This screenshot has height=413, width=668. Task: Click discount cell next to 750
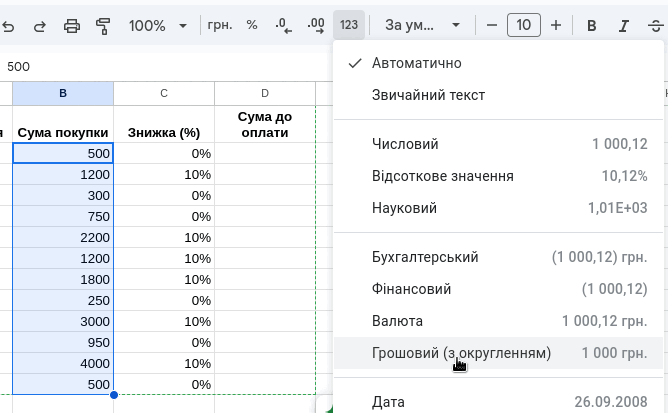click(164, 217)
